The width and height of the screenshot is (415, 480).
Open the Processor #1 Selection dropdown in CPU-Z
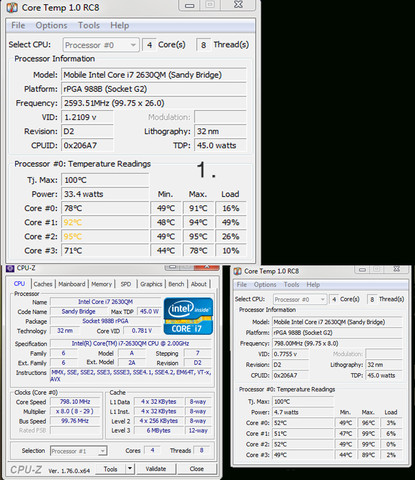click(79, 451)
